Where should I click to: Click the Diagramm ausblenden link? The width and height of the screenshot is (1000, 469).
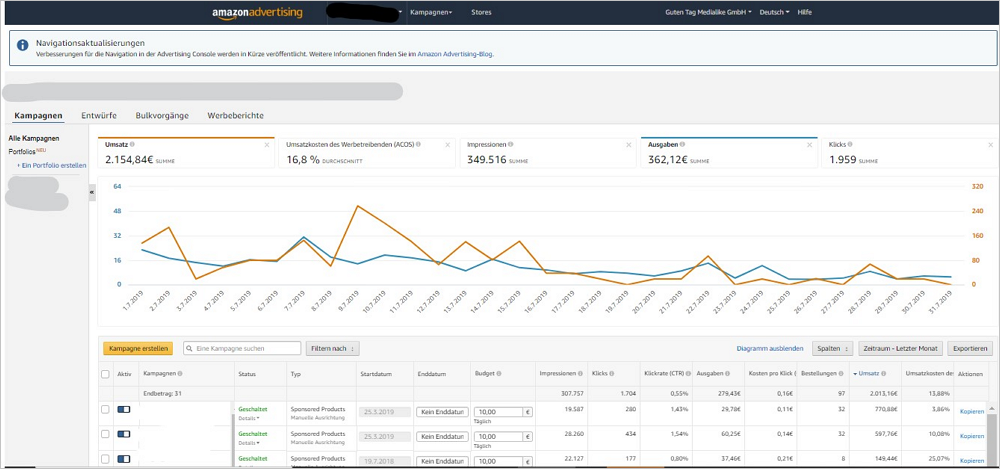(x=769, y=348)
